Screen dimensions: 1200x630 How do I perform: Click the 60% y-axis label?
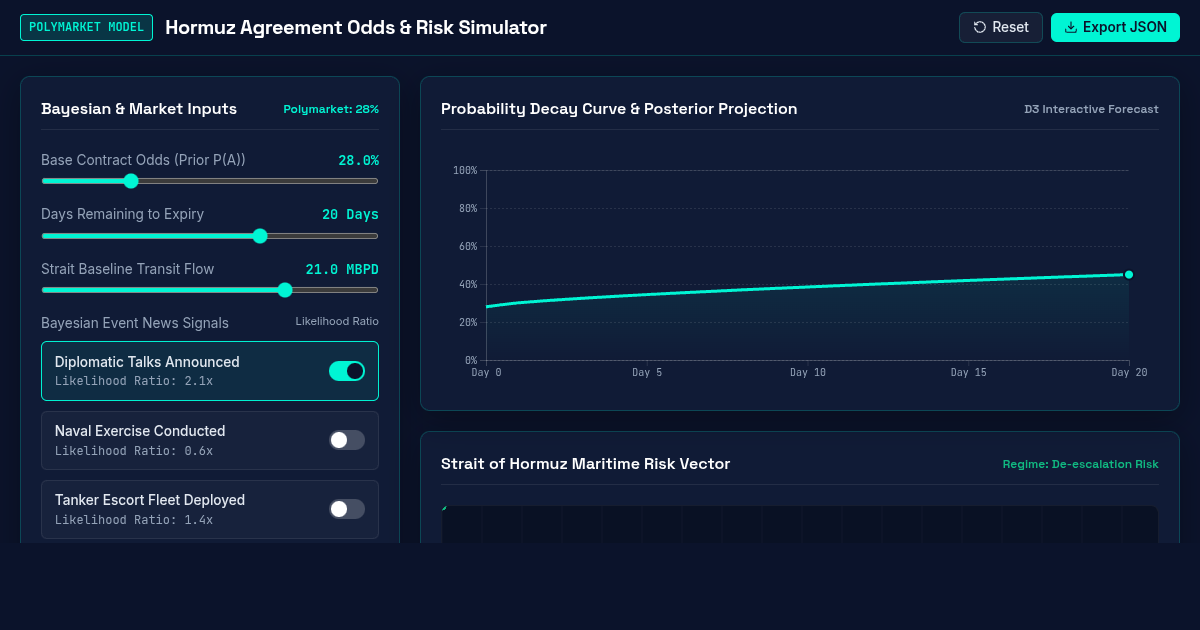[468, 246]
